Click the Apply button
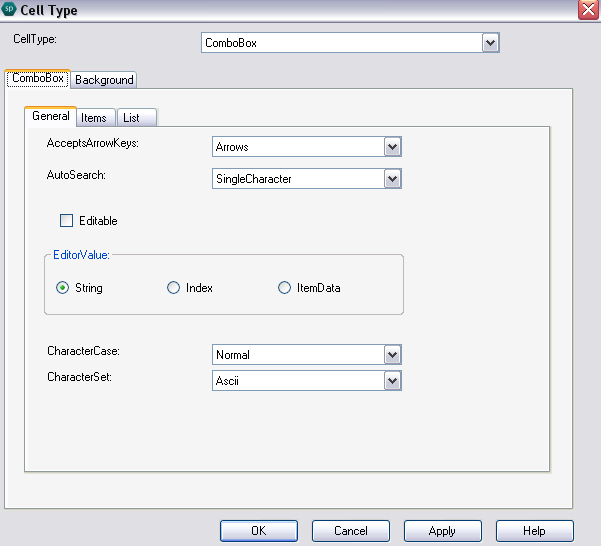Screen dimensions: 601x546 point(443,531)
